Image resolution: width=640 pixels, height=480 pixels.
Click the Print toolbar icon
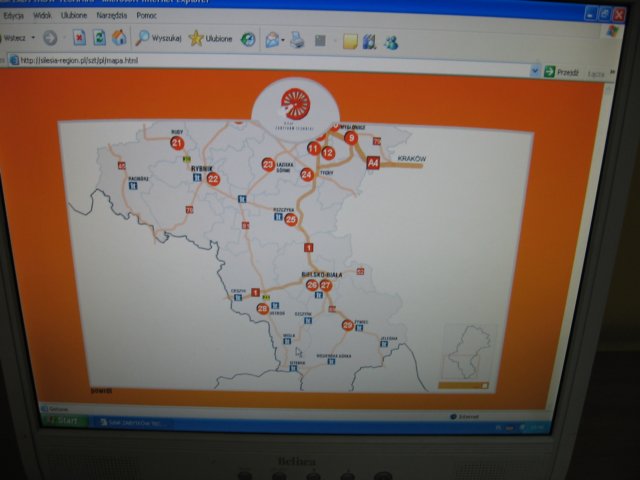tap(297, 41)
